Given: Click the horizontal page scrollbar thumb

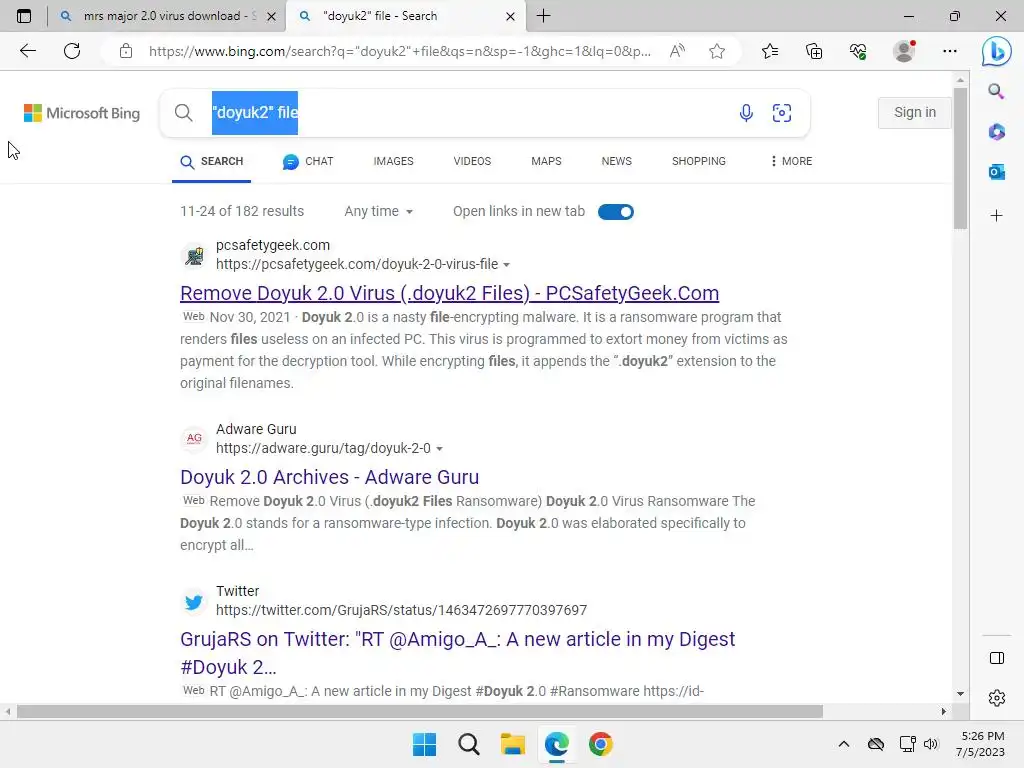Looking at the screenshot, I should click(x=419, y=711).
